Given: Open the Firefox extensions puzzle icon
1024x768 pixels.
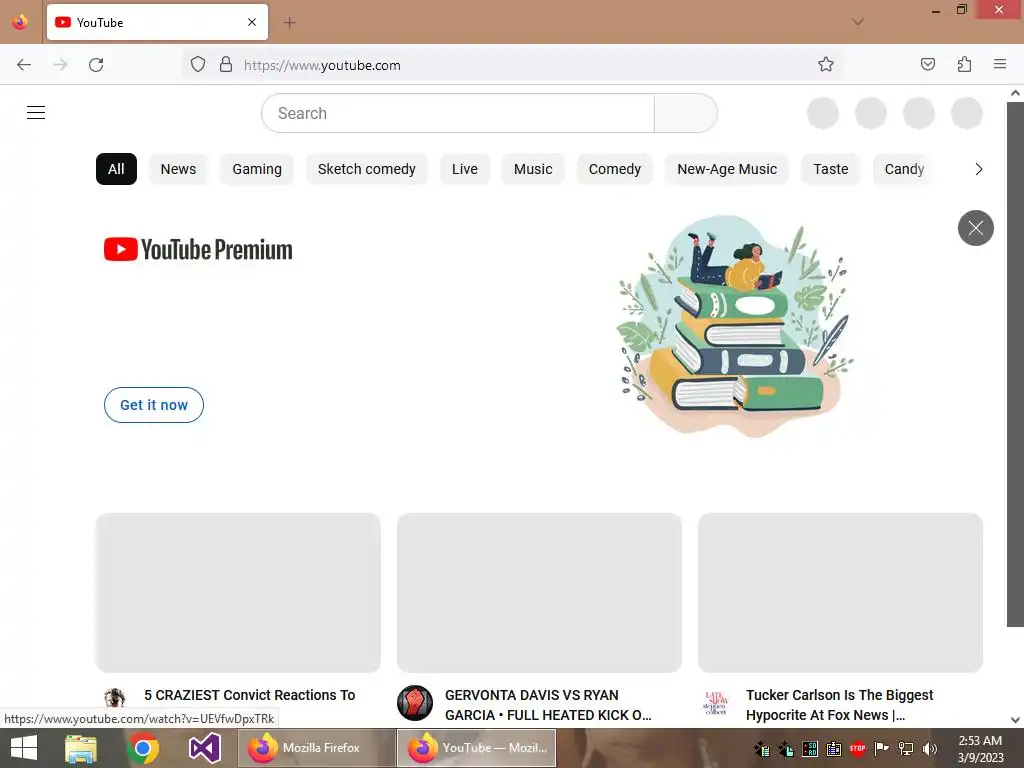Looking at the screenshot, I should (x=964, y=65).
